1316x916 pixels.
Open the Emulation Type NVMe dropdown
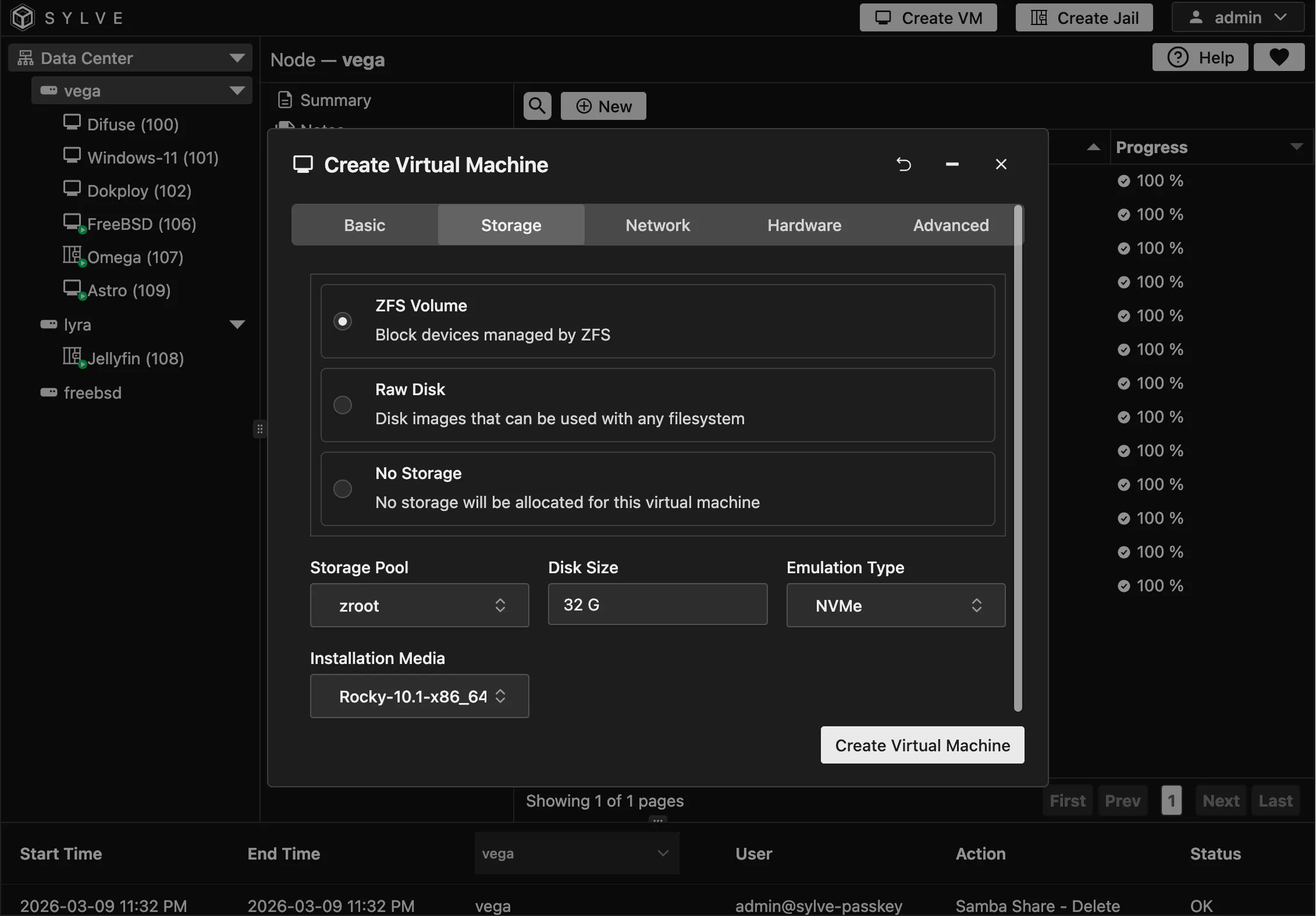click(895, 605)
